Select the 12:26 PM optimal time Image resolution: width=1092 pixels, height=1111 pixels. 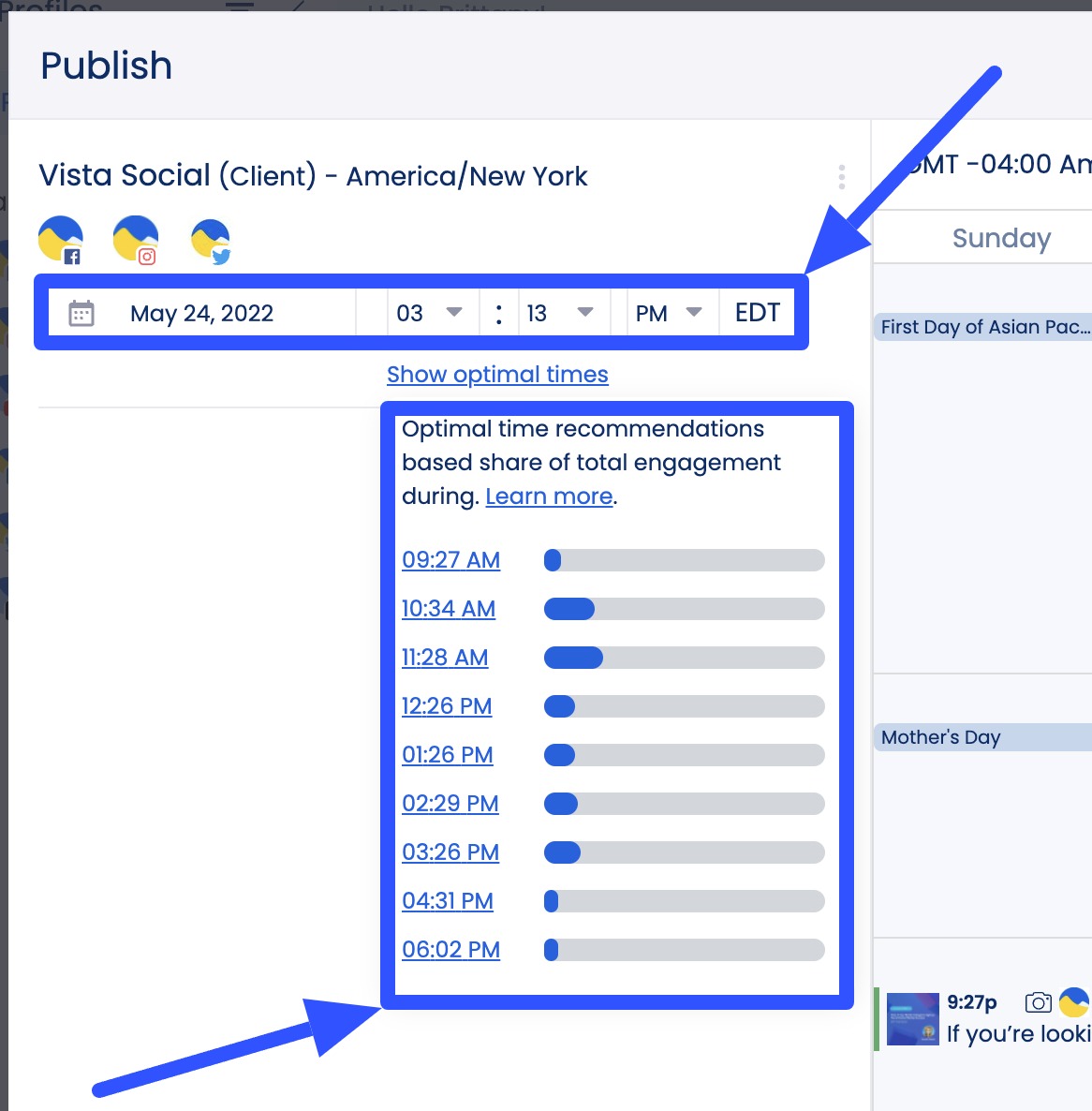click(x=447, y=706)
